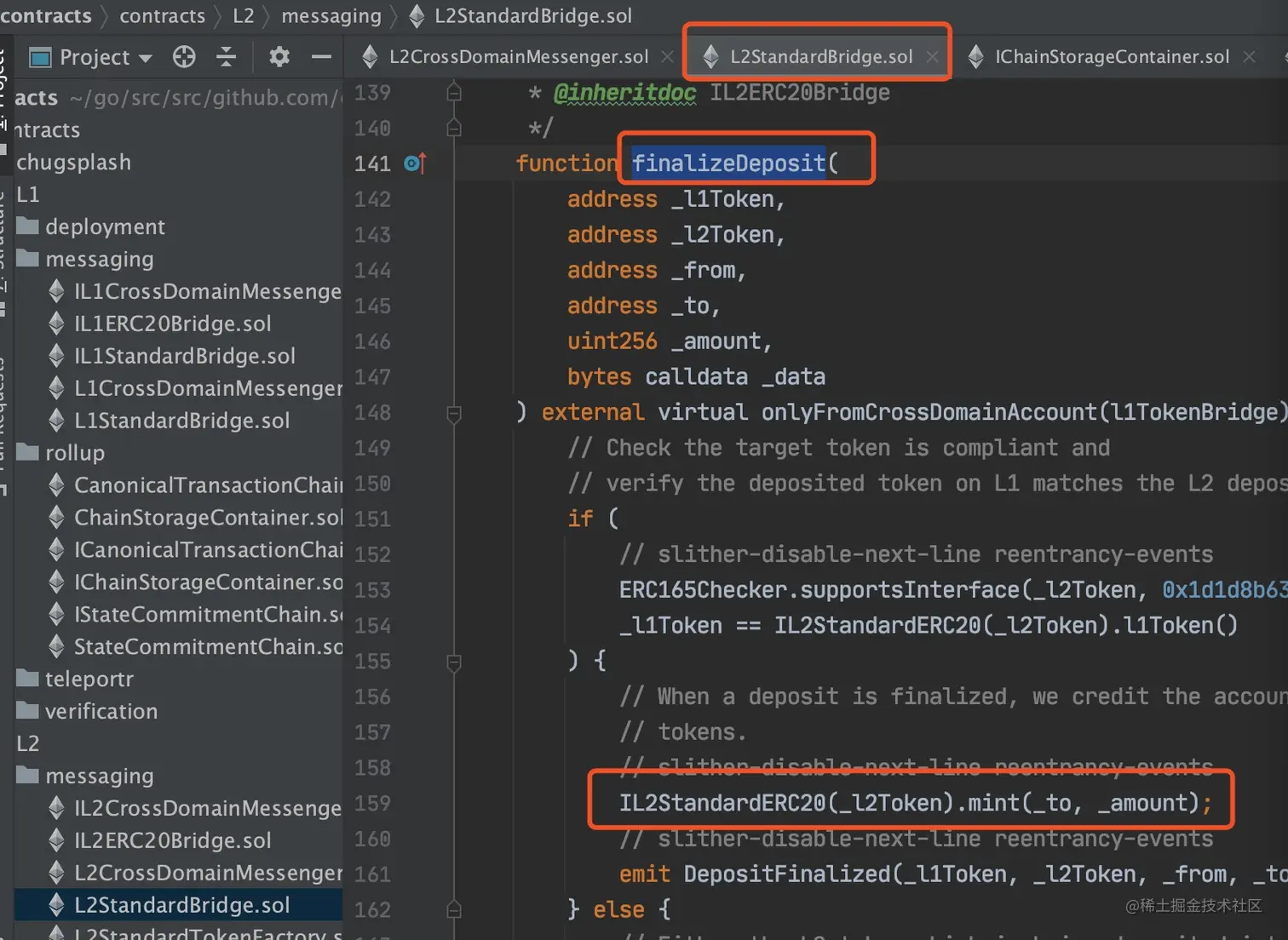
Task: Open the deployment folder
Action: click(x=92, y=227)
